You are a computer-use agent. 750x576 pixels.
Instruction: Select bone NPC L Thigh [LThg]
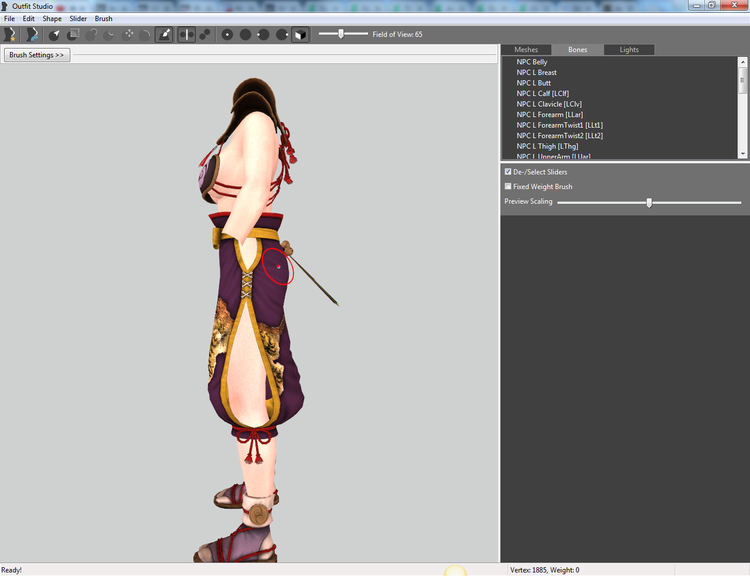(x=547, y=146)
